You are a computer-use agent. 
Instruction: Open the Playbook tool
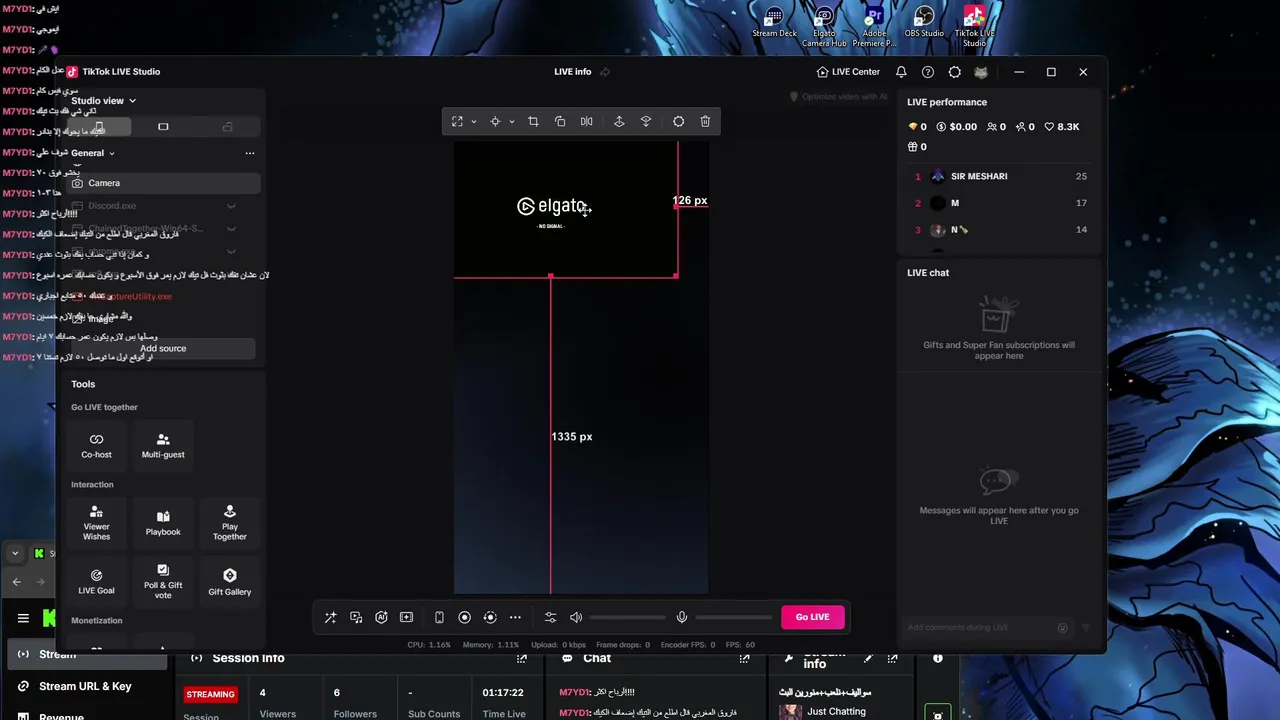pos(163,523)
